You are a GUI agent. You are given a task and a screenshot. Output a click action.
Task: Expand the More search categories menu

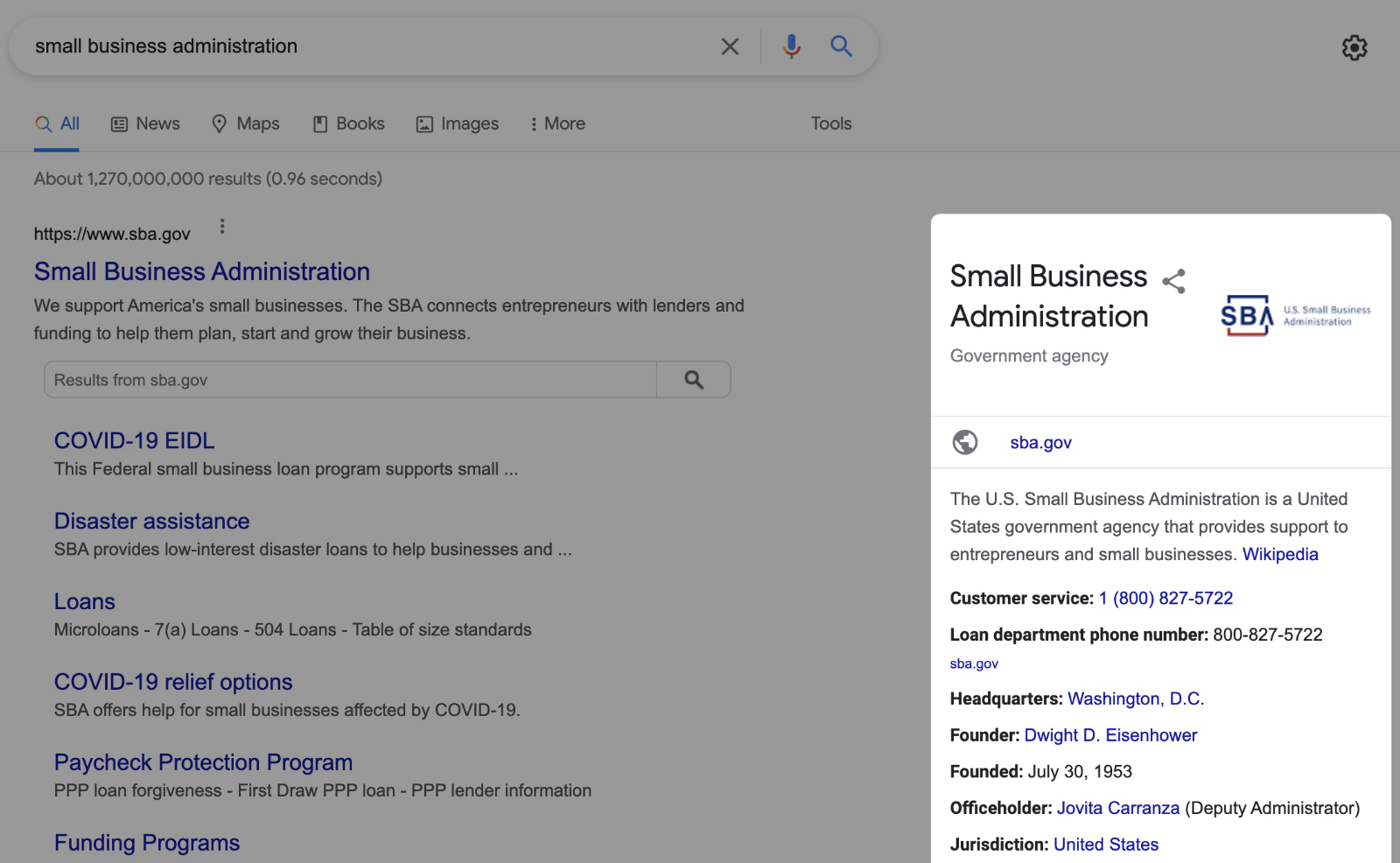click(x=557, y=123)
